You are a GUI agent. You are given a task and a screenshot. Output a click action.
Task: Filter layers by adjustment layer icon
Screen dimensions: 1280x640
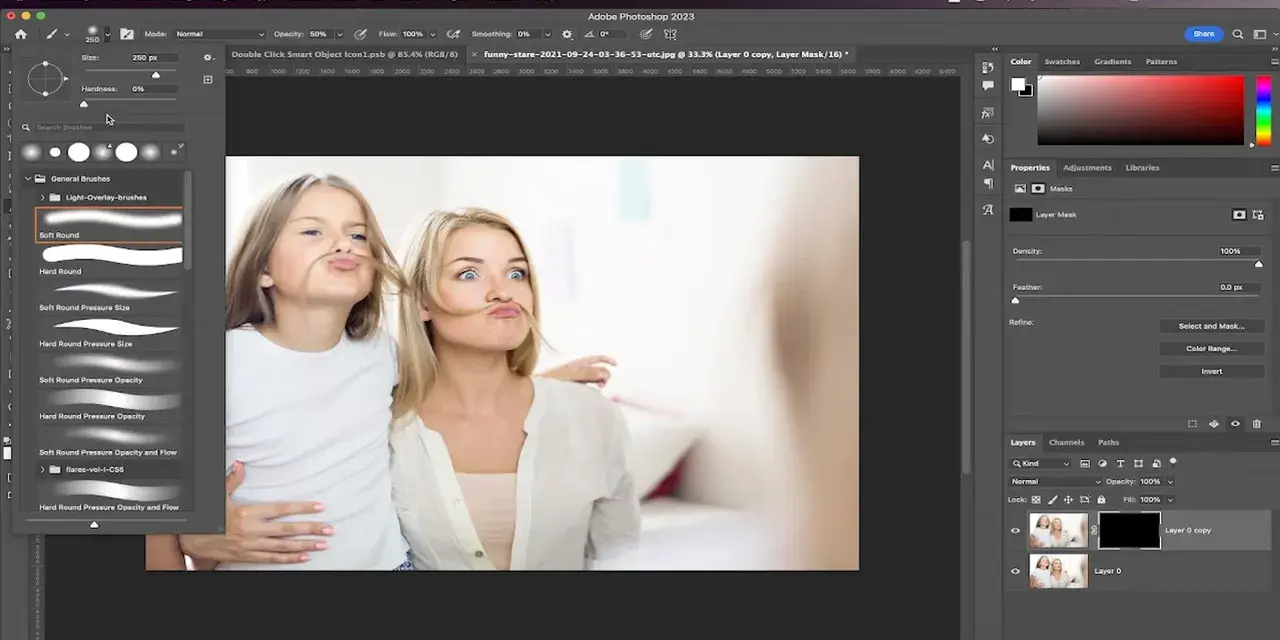point(1103,464)
